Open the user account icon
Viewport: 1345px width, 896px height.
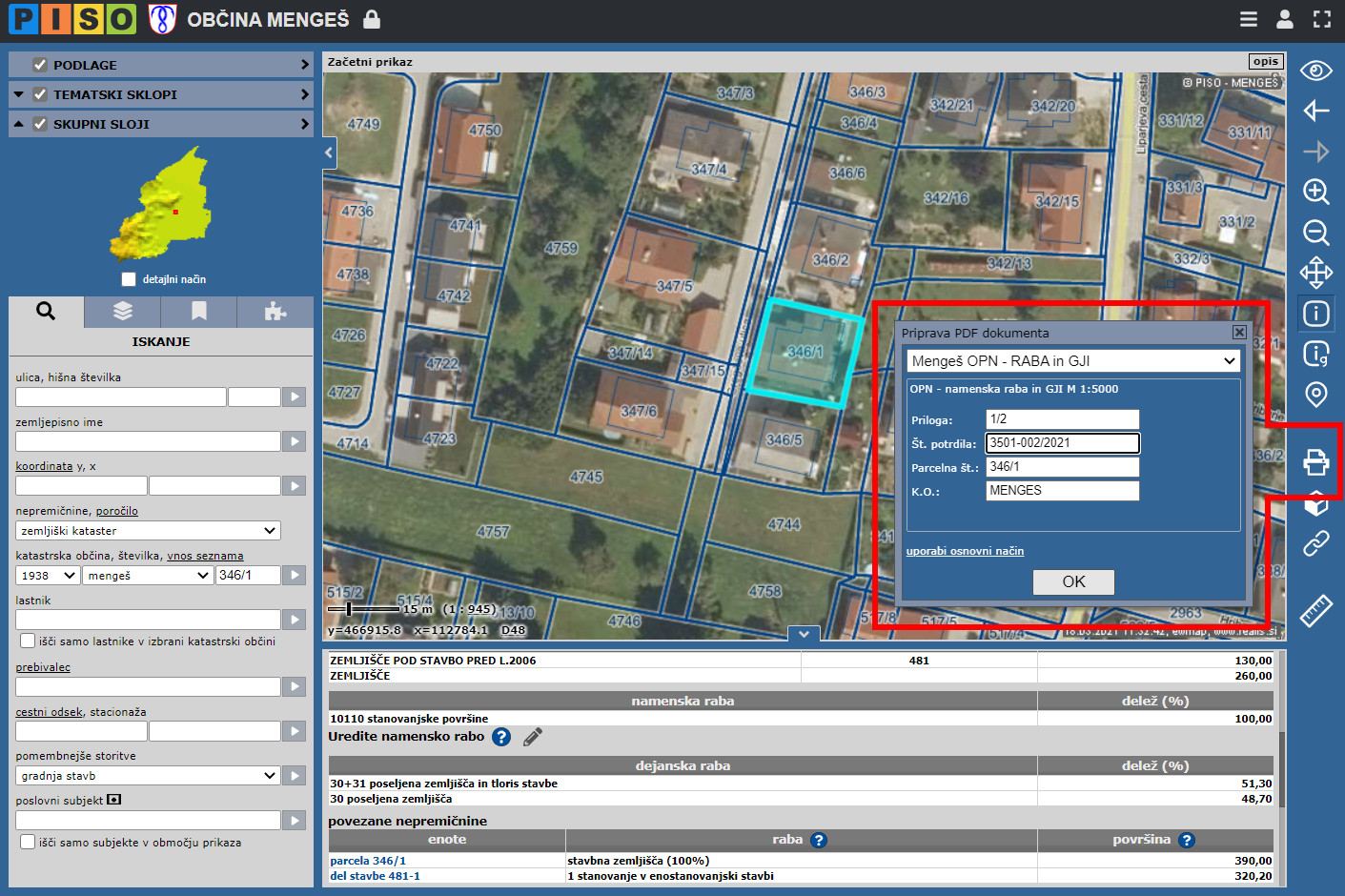point(1284,19)
